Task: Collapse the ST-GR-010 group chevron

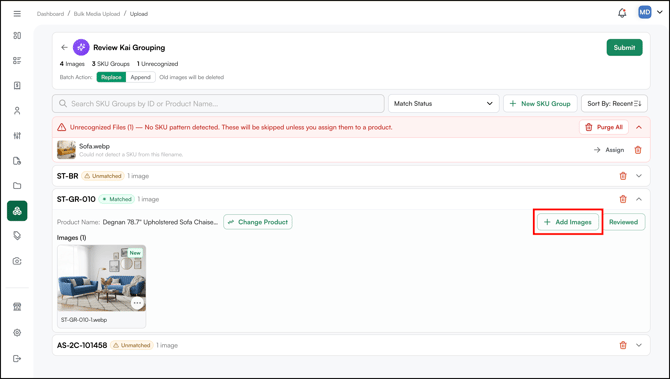Action: 639,199
